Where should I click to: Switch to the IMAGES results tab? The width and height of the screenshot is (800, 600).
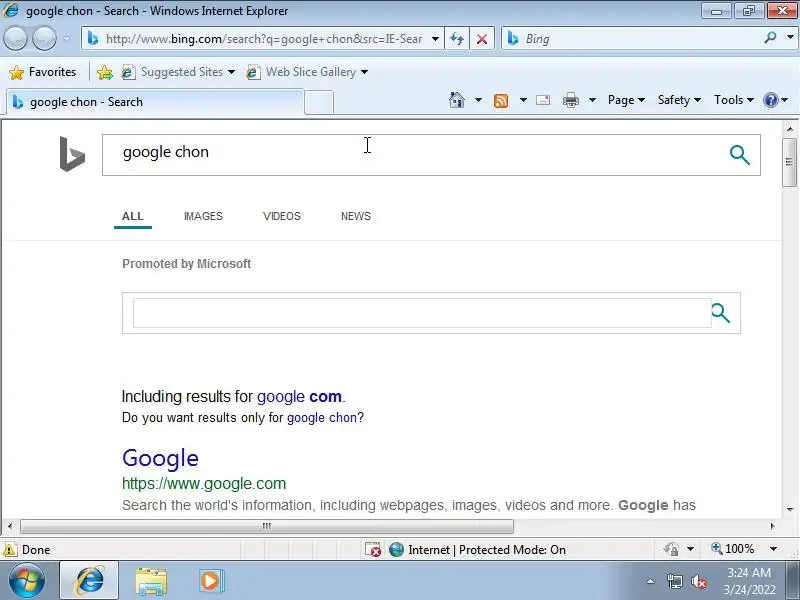203,216
